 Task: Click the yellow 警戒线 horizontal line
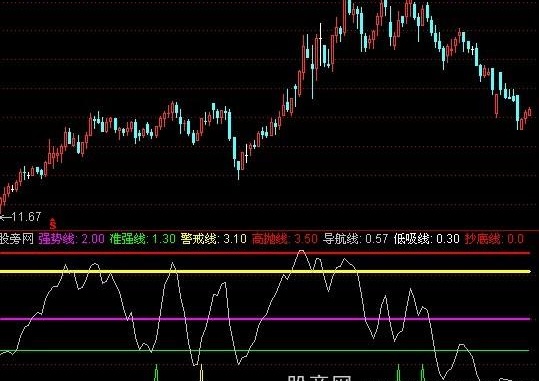[x=265, y=272]
